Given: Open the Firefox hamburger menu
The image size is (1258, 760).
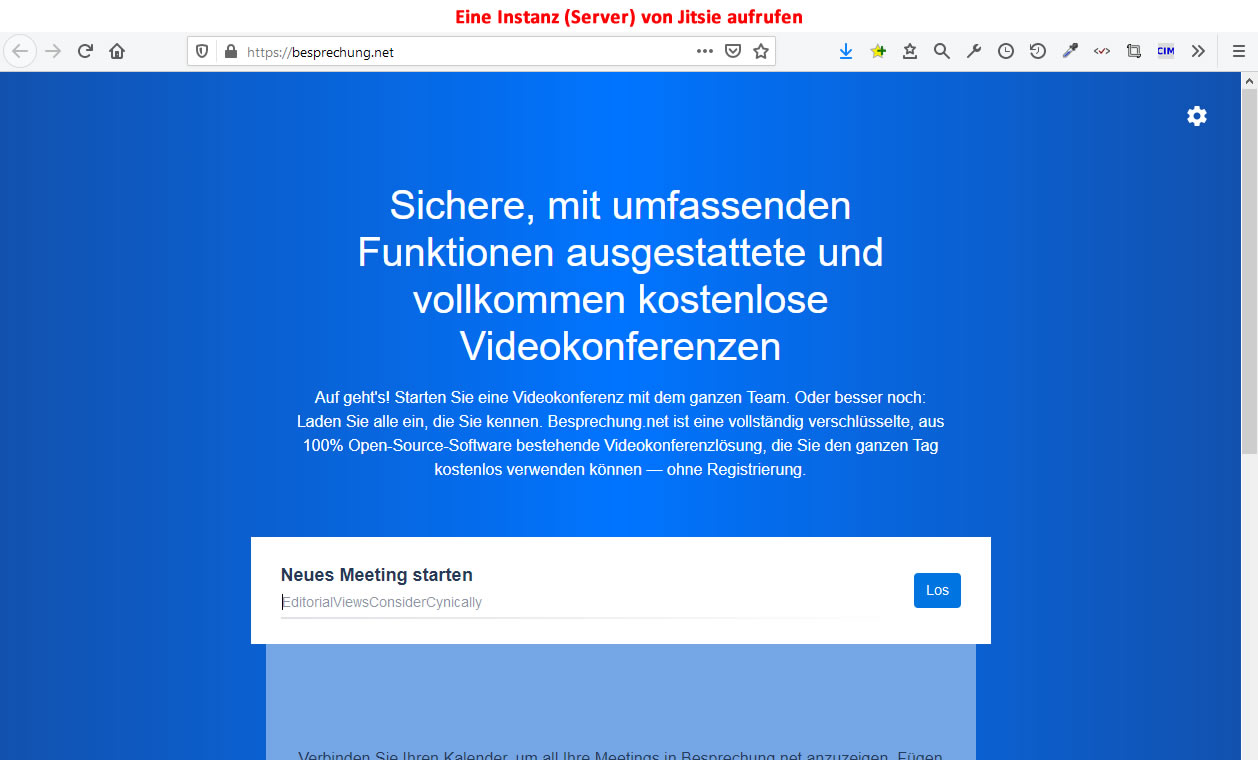Looking at the screenshot, I should pyautogui.click(x=1239, y=51).
